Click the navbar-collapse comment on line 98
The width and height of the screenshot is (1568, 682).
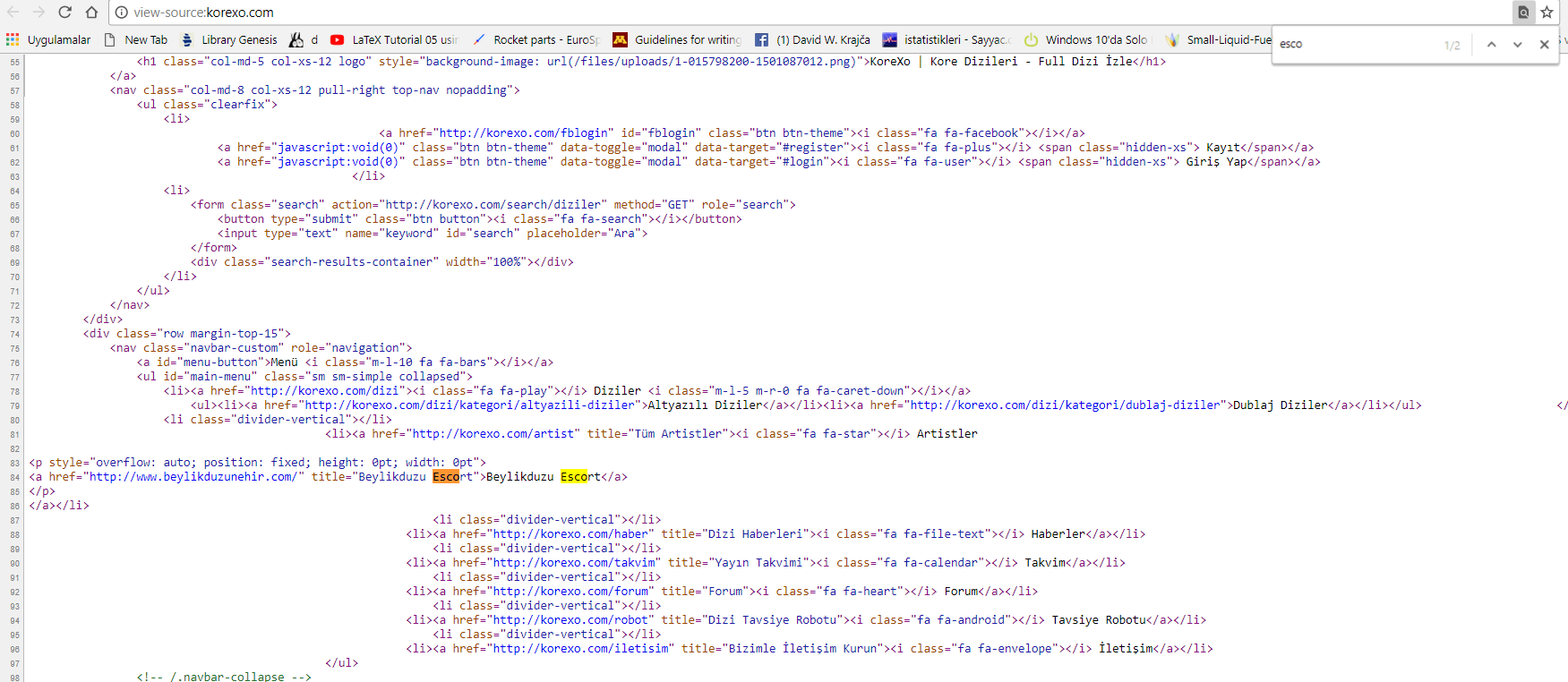pos(224,677)
